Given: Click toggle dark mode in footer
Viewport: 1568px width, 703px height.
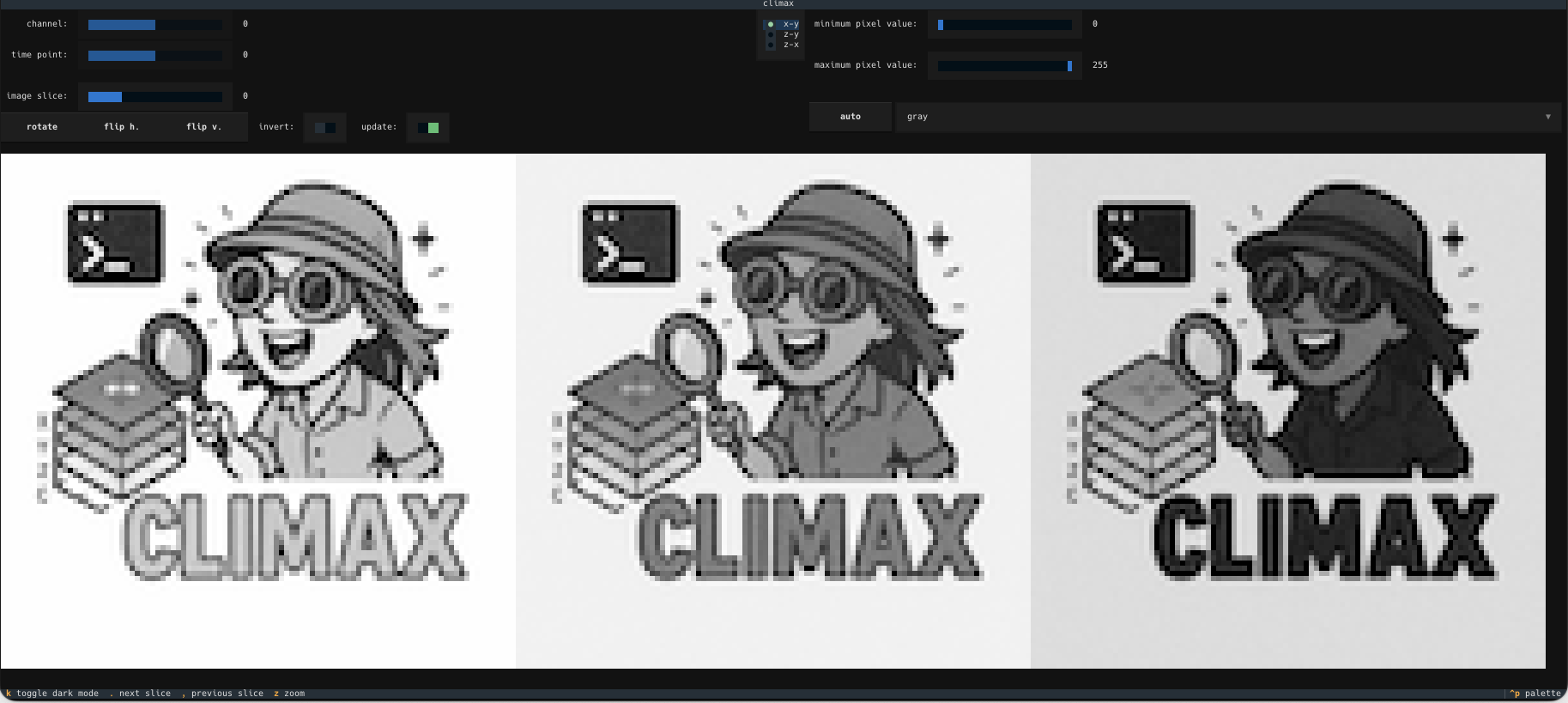Looking at the screenshot, I should click(53, 694).
